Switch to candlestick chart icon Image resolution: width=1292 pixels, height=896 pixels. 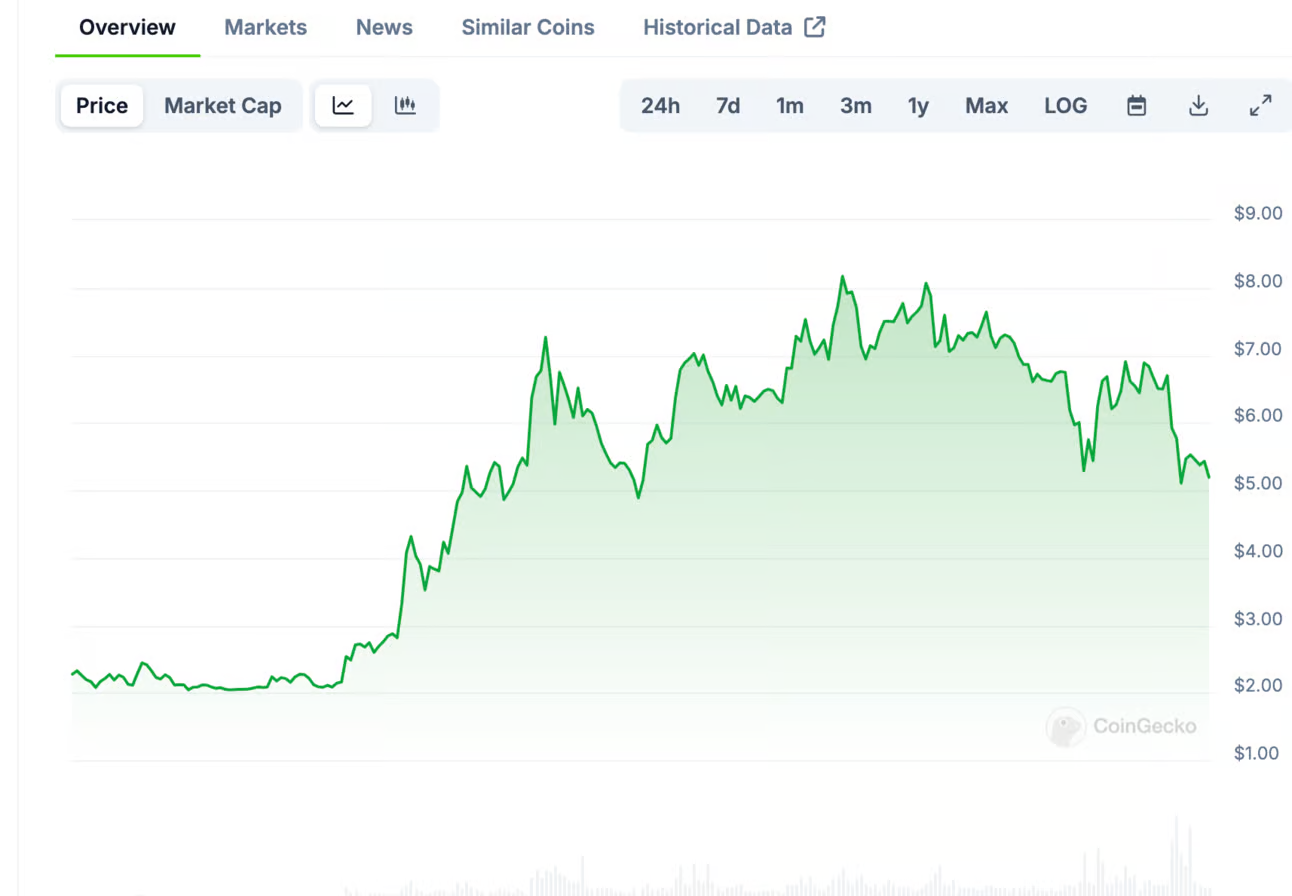pos(405,106)
